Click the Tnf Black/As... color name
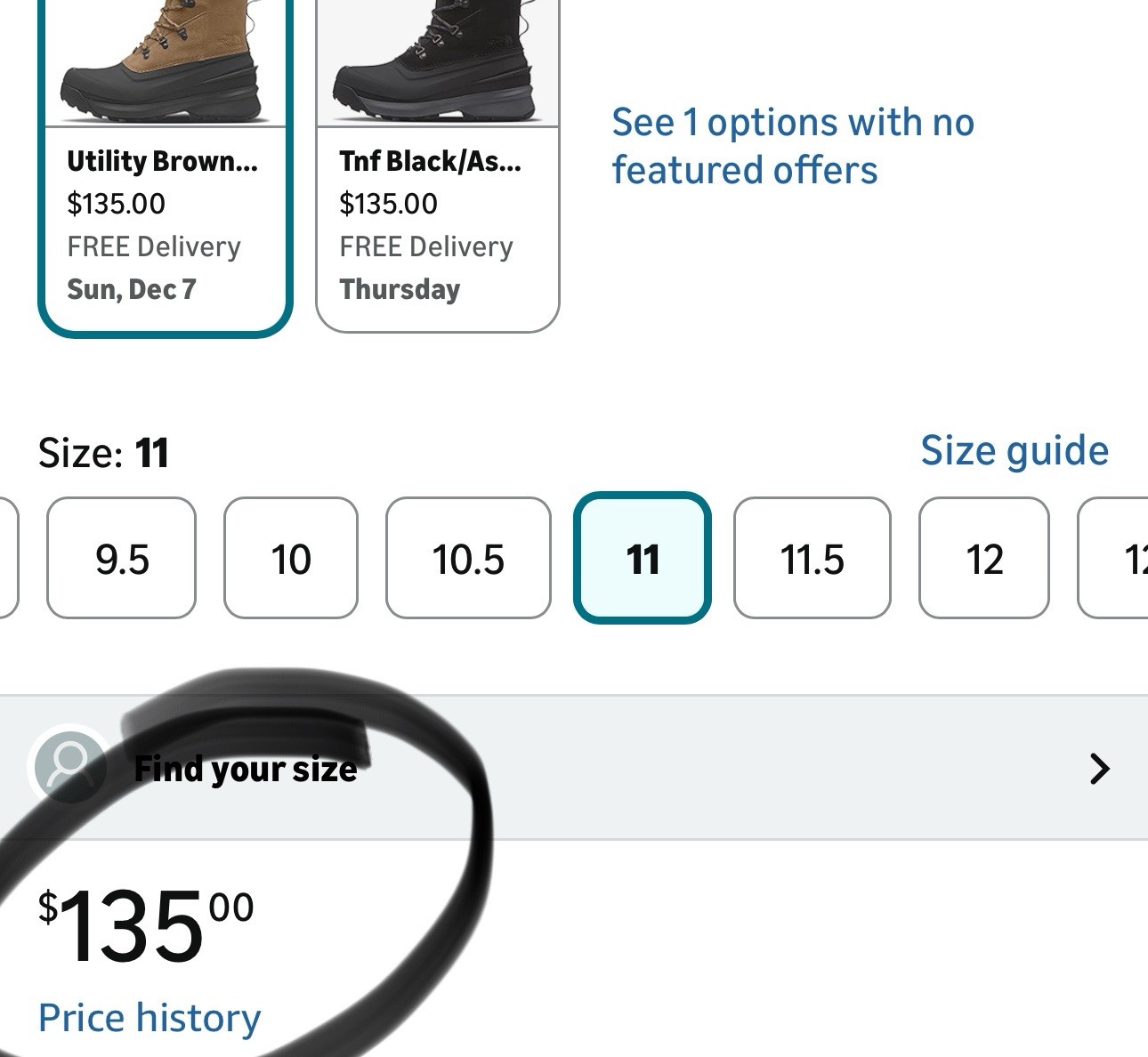Image resolution: width=1148 pixels, height=1057 pixels. (431, 161)
